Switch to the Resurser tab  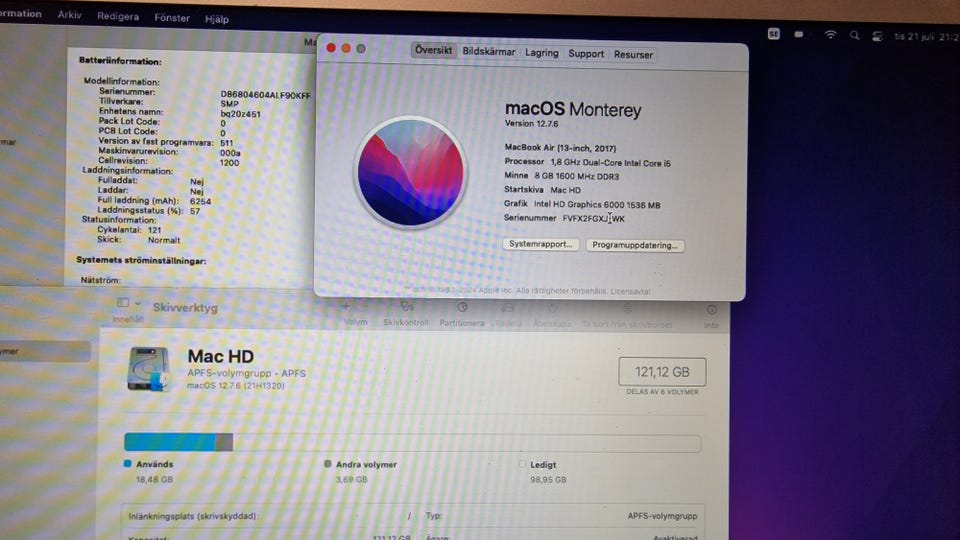[633, 54]
